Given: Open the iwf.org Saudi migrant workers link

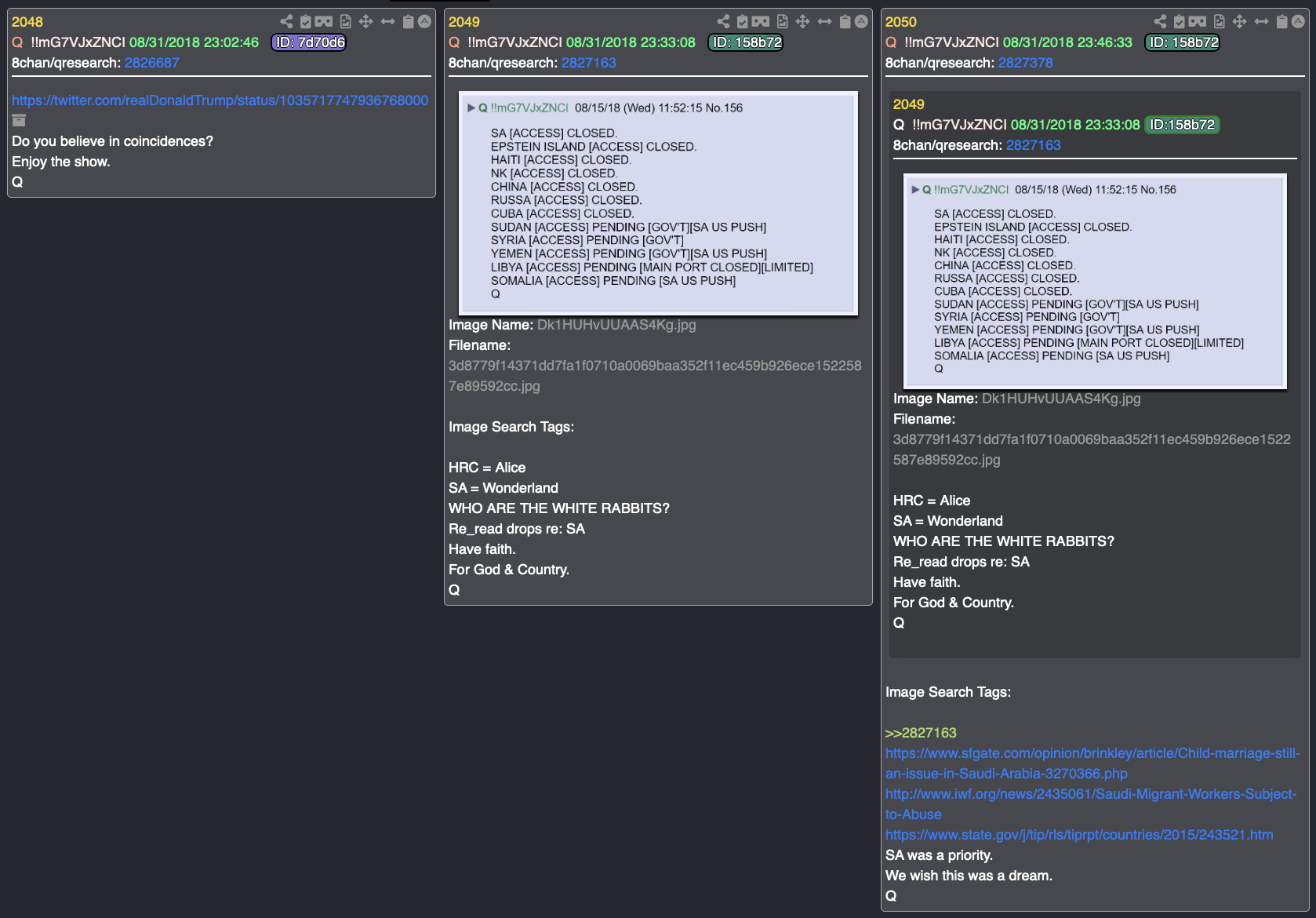Looking at the screenshot, I should coord(1091,804).
